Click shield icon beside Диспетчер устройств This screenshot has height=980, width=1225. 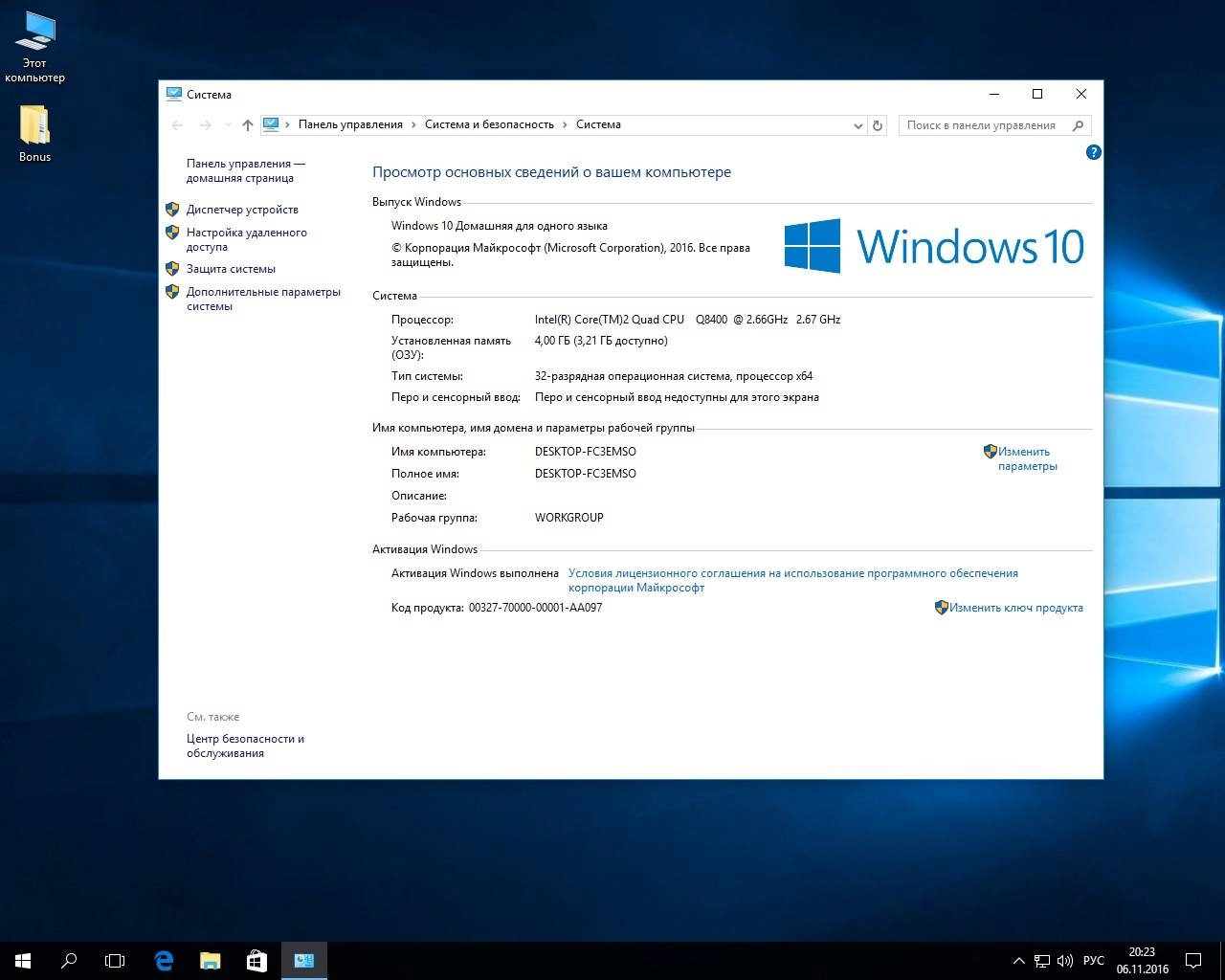(x=172, y=209)
